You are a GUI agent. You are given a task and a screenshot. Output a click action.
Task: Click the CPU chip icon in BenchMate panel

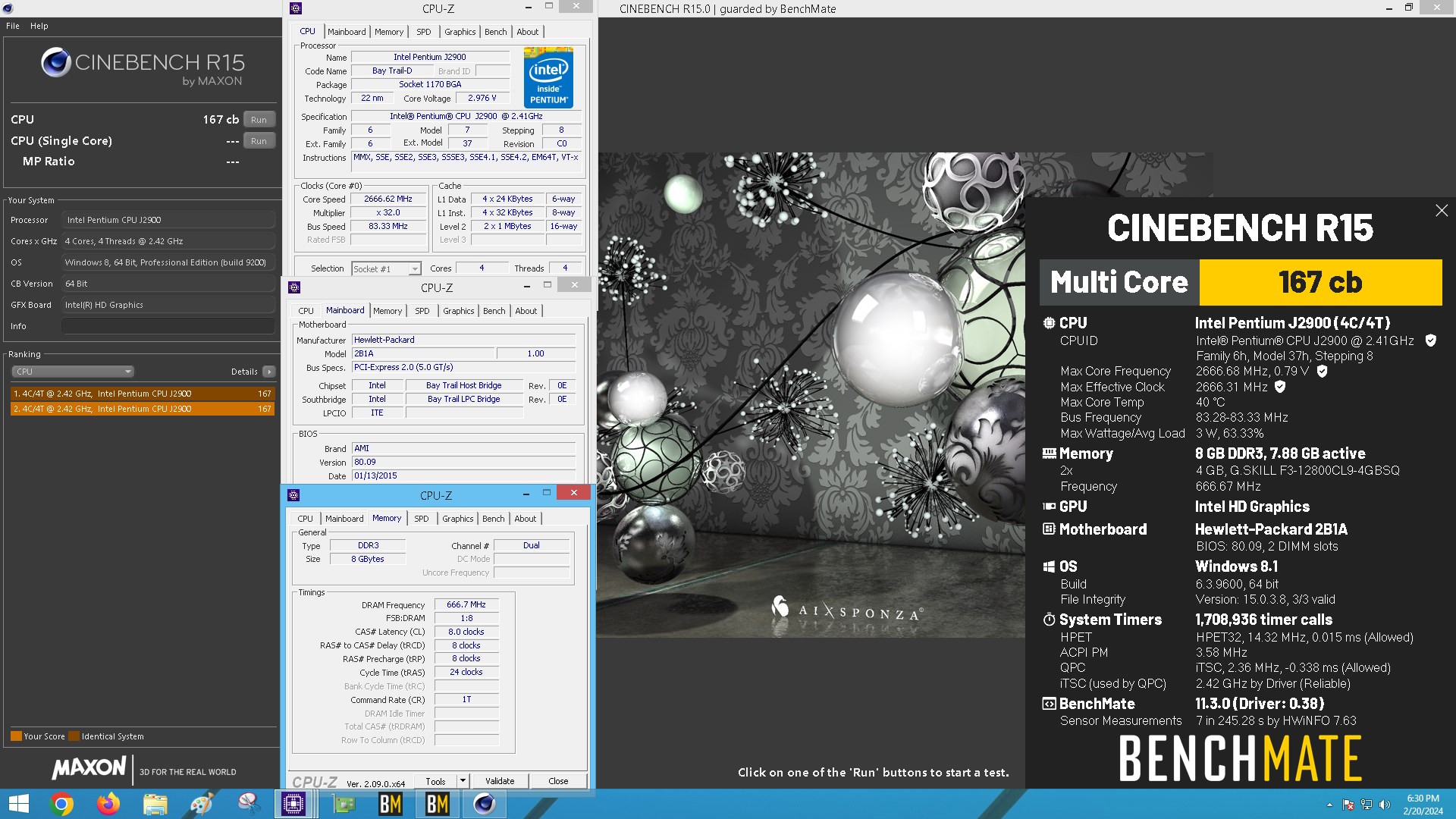(1049, 323)
